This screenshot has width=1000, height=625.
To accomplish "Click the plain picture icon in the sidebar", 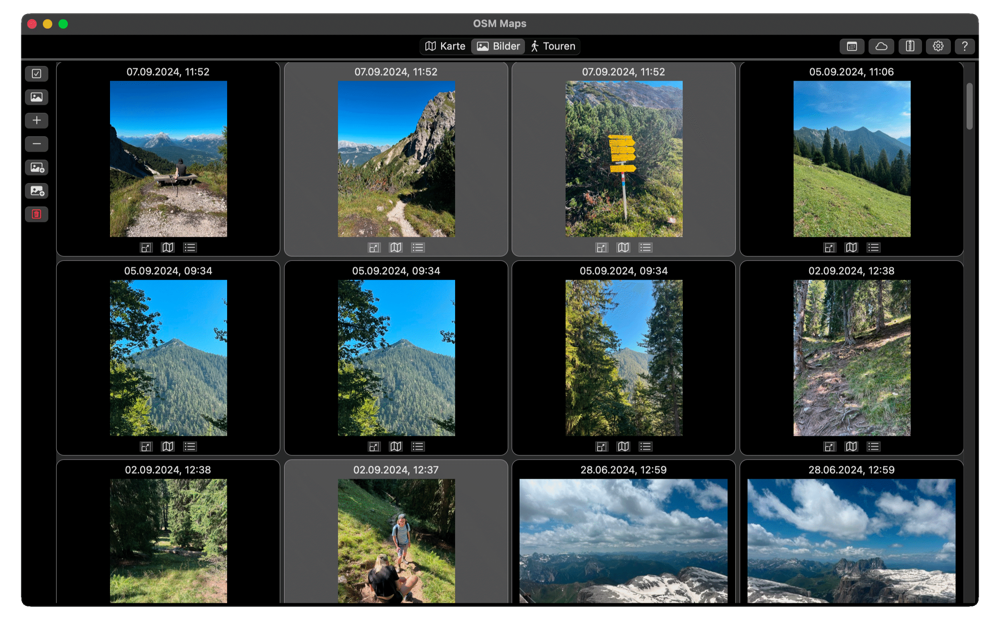I will point(36,97).
